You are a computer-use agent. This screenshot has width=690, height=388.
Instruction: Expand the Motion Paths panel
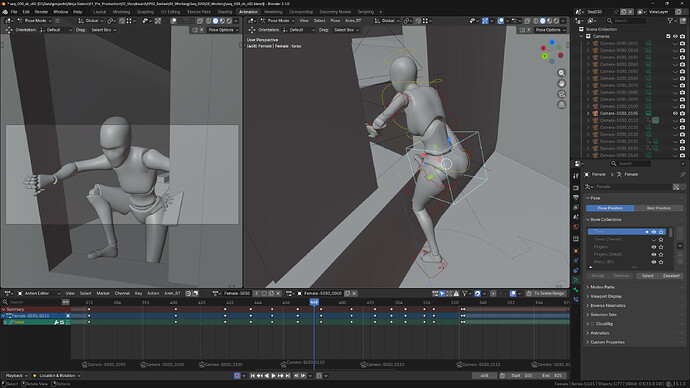pos(602,287)
